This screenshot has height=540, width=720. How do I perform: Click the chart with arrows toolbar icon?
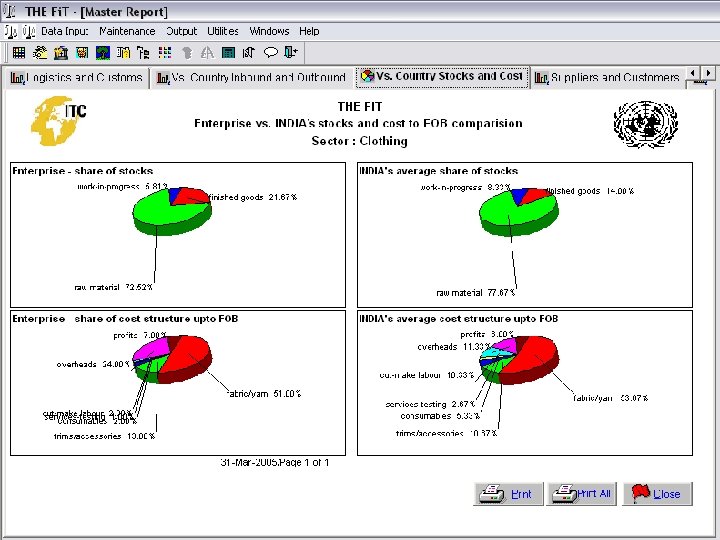pyautogui.click(x=249, y=53)
